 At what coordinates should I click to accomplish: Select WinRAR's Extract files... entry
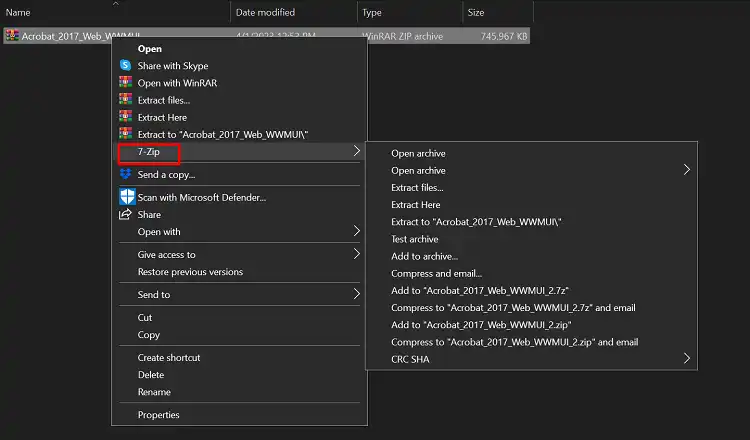pyautogui.click(x=164, y=100)
